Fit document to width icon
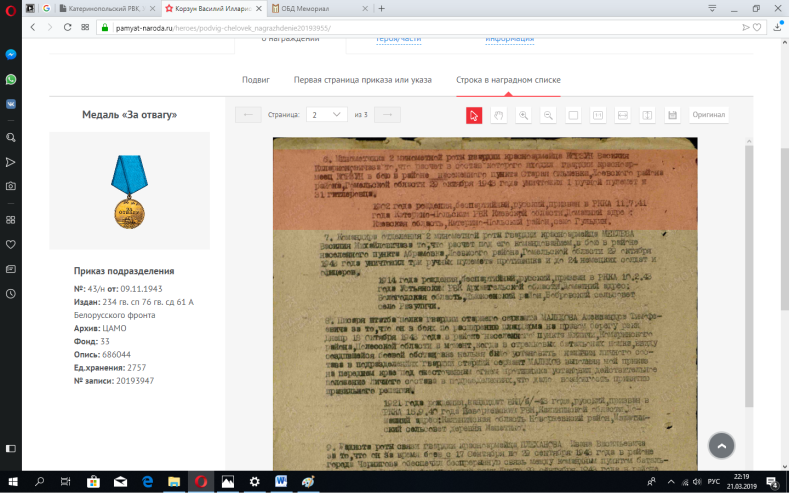This screenshot has width=800, height=497. click(x=623, y=115)
